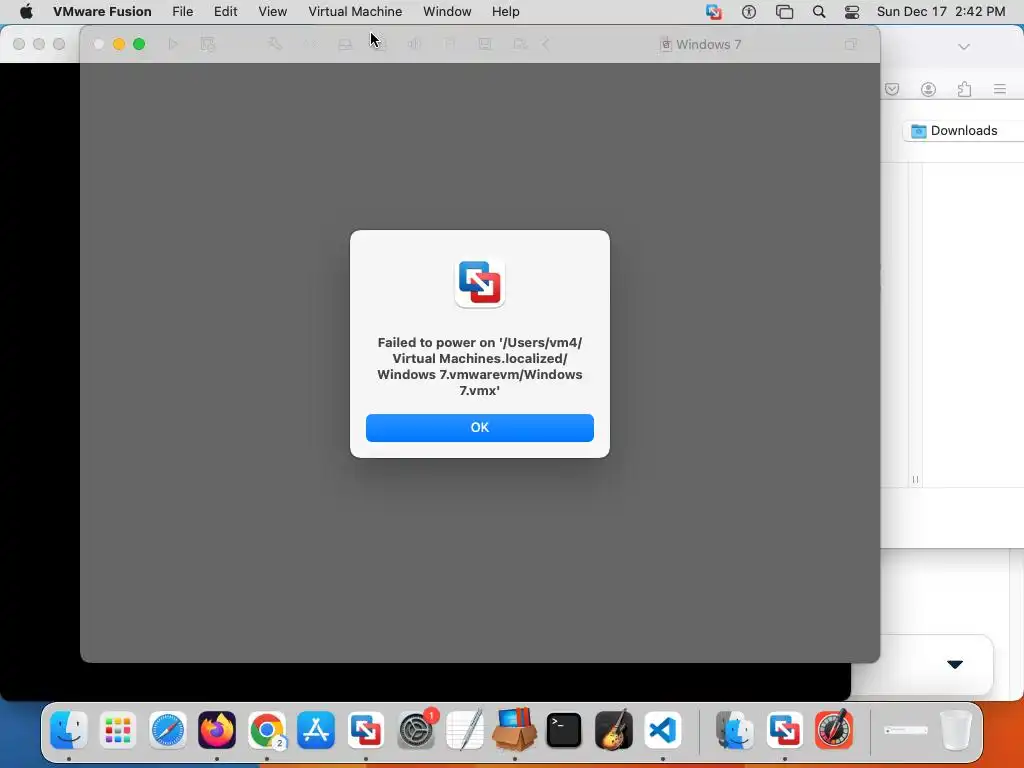Click the window-mode icon at the toolbar's right end

pos(851,44)
